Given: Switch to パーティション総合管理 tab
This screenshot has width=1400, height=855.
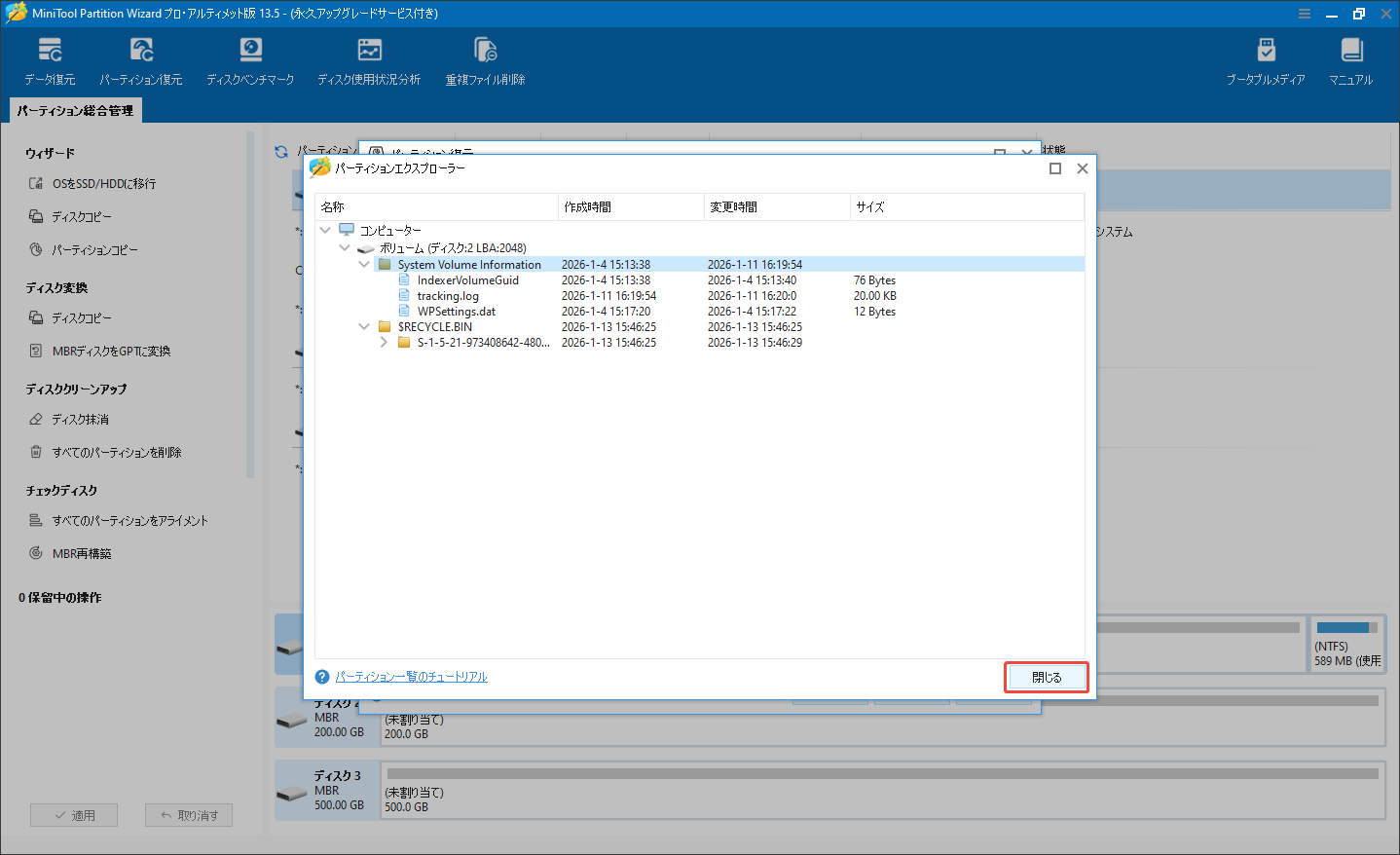Looking at the screenshot, I should click(x=75, y=110).
